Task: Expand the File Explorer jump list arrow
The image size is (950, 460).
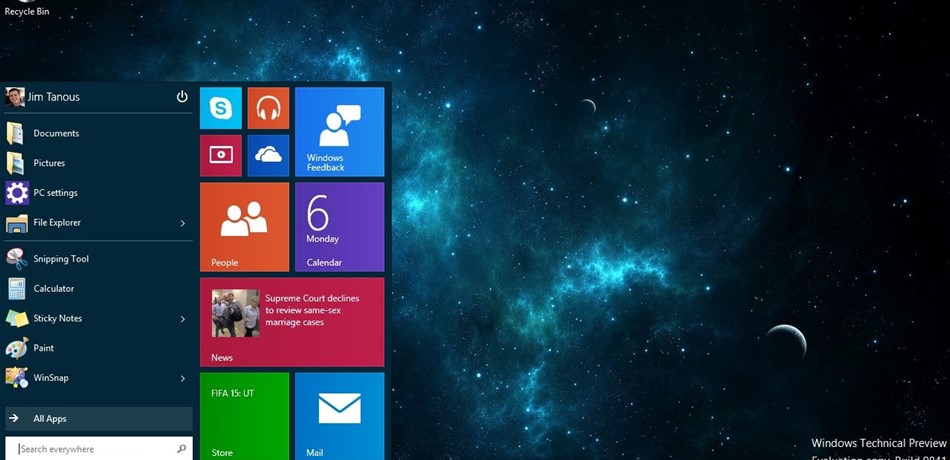Action: pyautogui.click(x=182, y=223)
